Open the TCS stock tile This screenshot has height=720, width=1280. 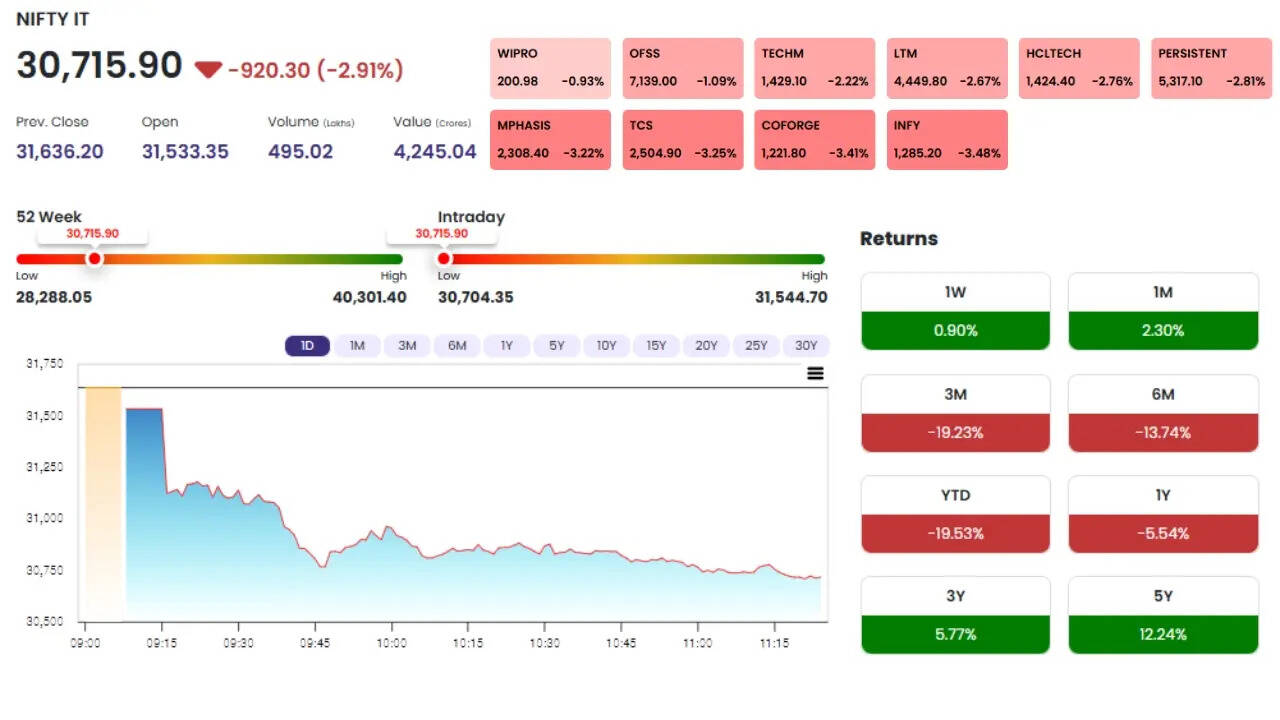coord(682,140)
